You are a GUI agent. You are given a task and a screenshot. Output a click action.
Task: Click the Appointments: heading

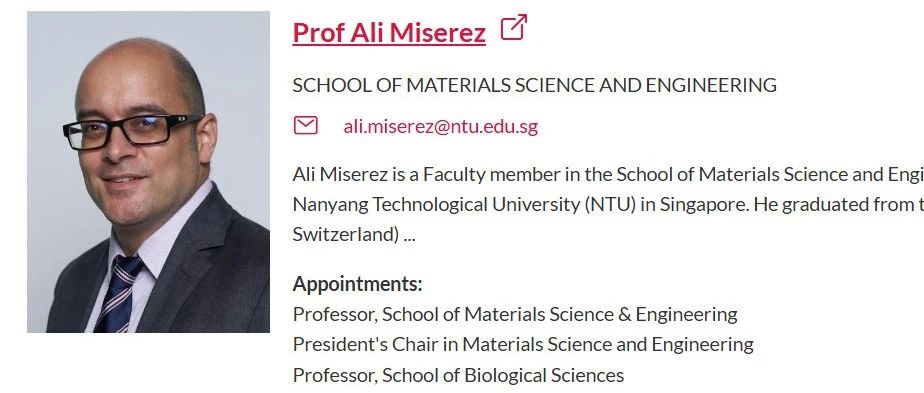pyautogui.click(x=357, y=285)
